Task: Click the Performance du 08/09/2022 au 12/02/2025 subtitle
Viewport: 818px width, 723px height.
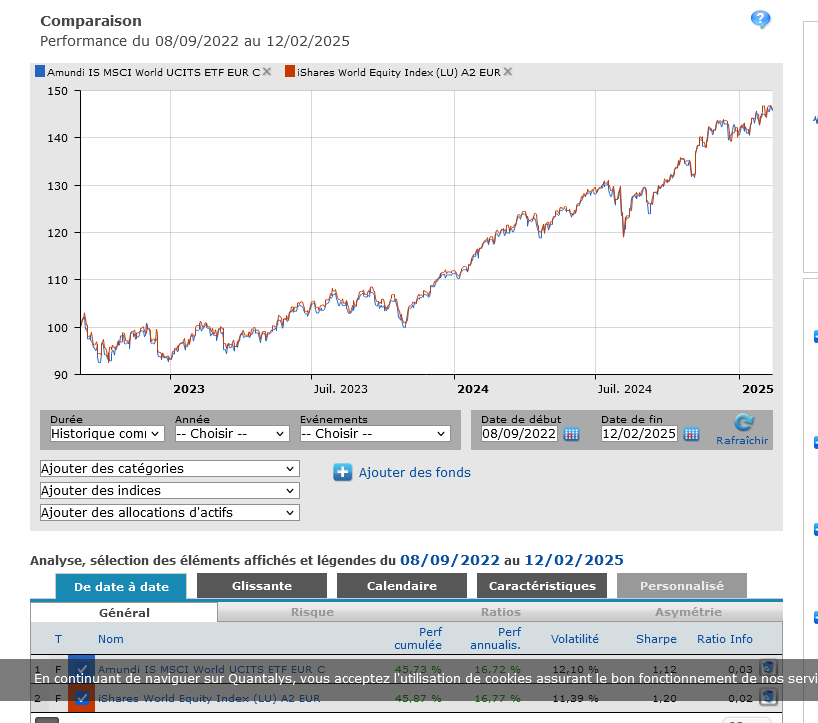Action: (195, 41)
